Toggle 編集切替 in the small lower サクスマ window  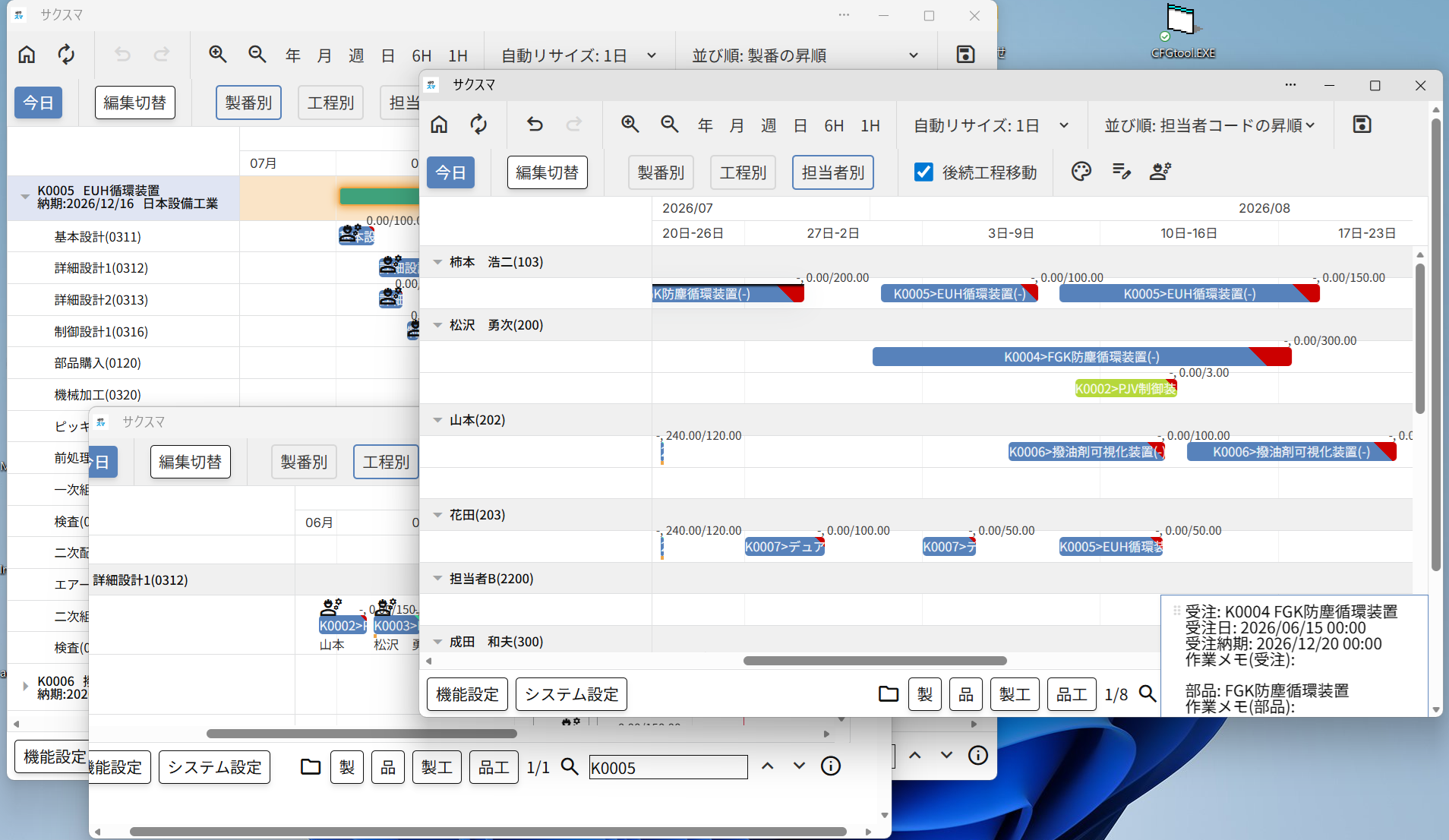coord(190,462)
